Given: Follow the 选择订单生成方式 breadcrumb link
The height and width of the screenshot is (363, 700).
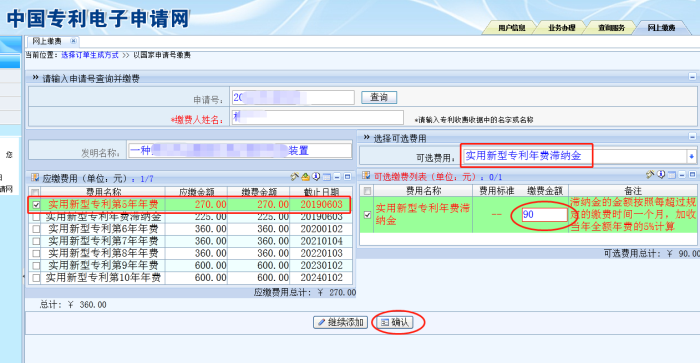Looking at the screenshot, I should coord(90,55).
